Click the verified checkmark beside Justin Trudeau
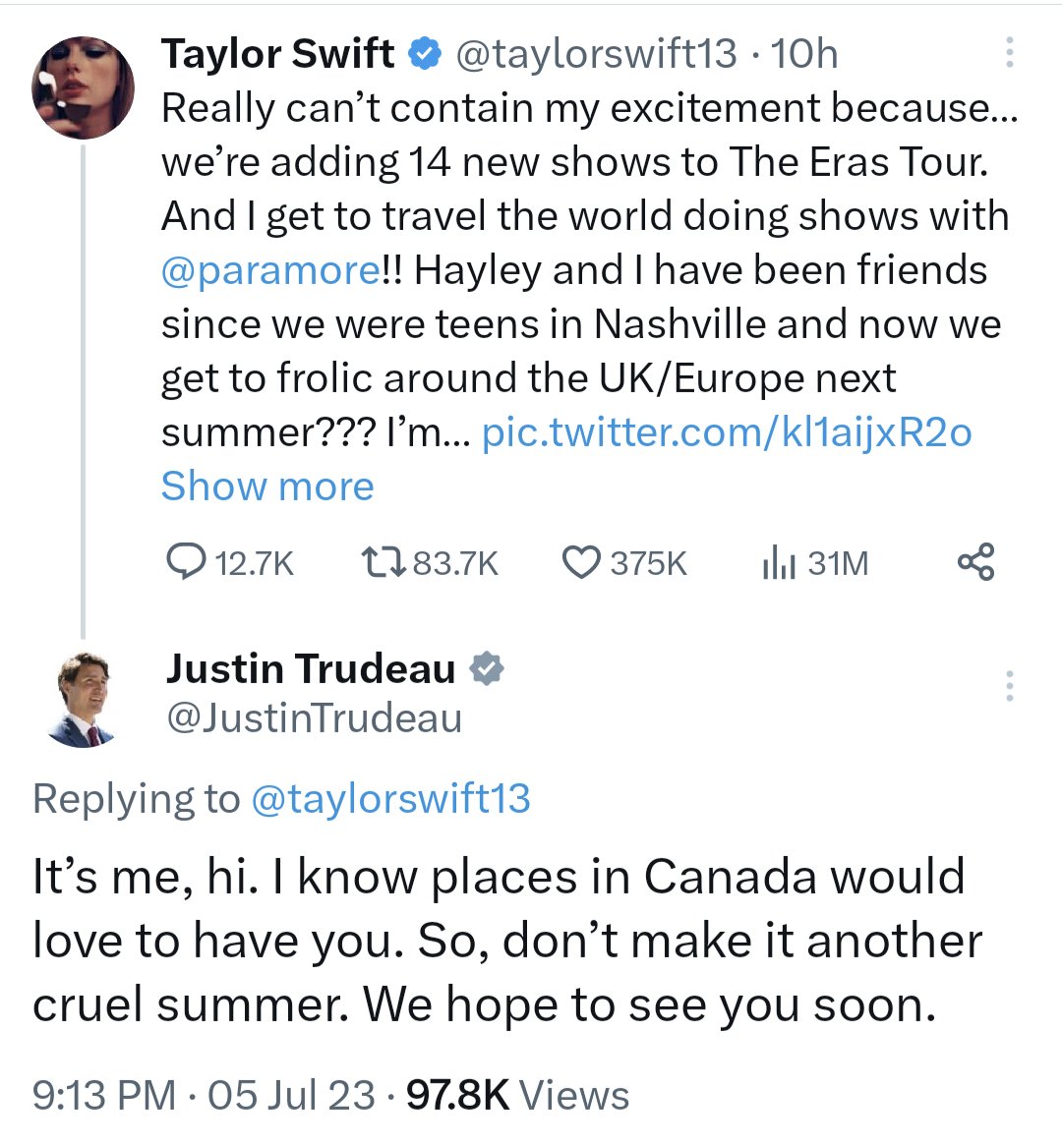Screen dimensions: 1062x1148 pyautogui.click(x=489, y=668)
